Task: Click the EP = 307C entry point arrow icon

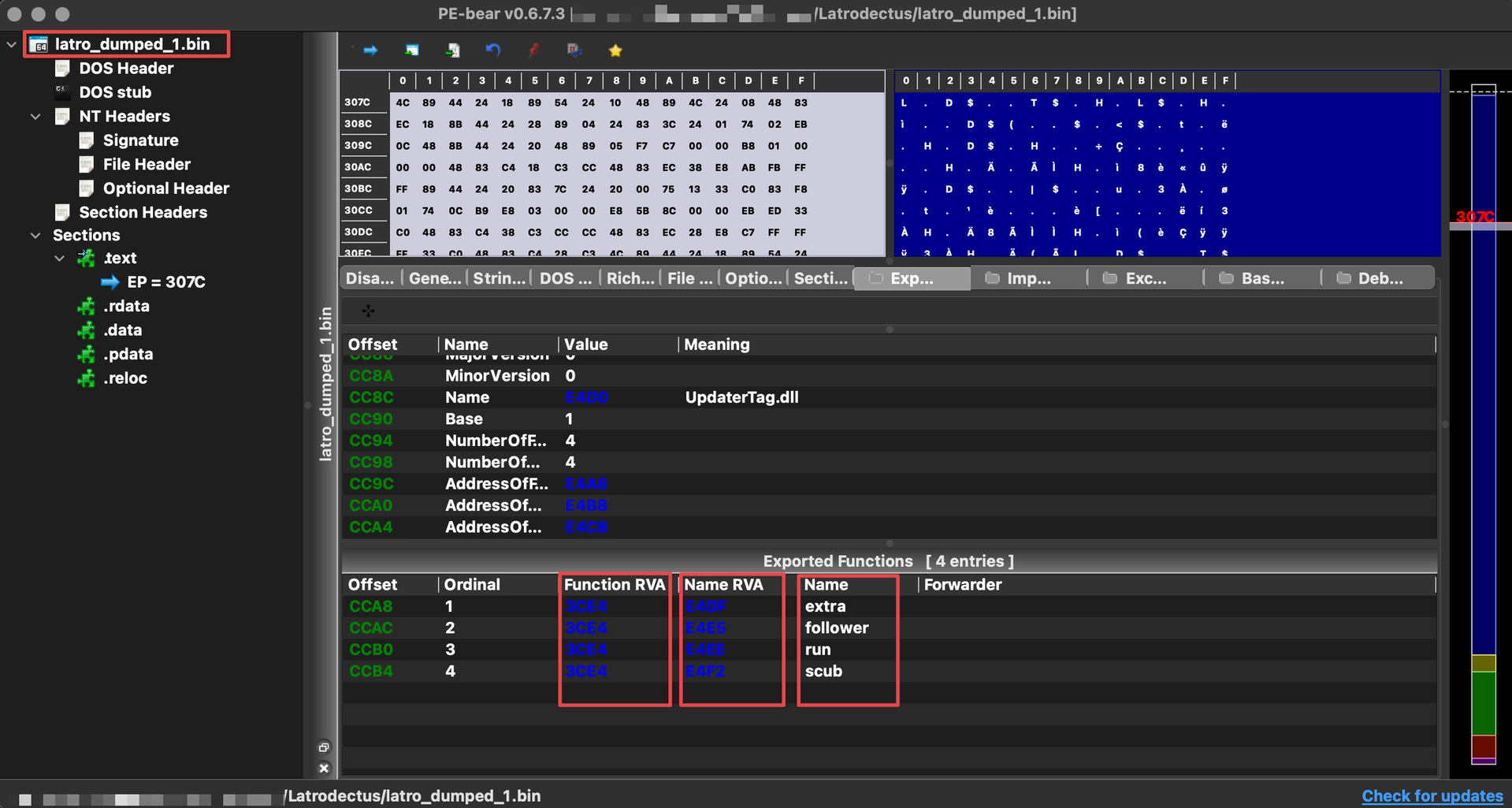Action: pos(110,282)
